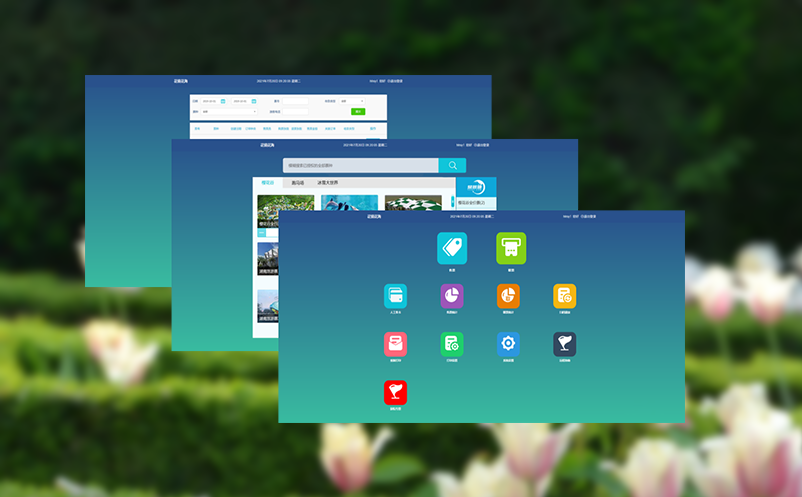Click search text field in middle window

(x=361, y=165)
